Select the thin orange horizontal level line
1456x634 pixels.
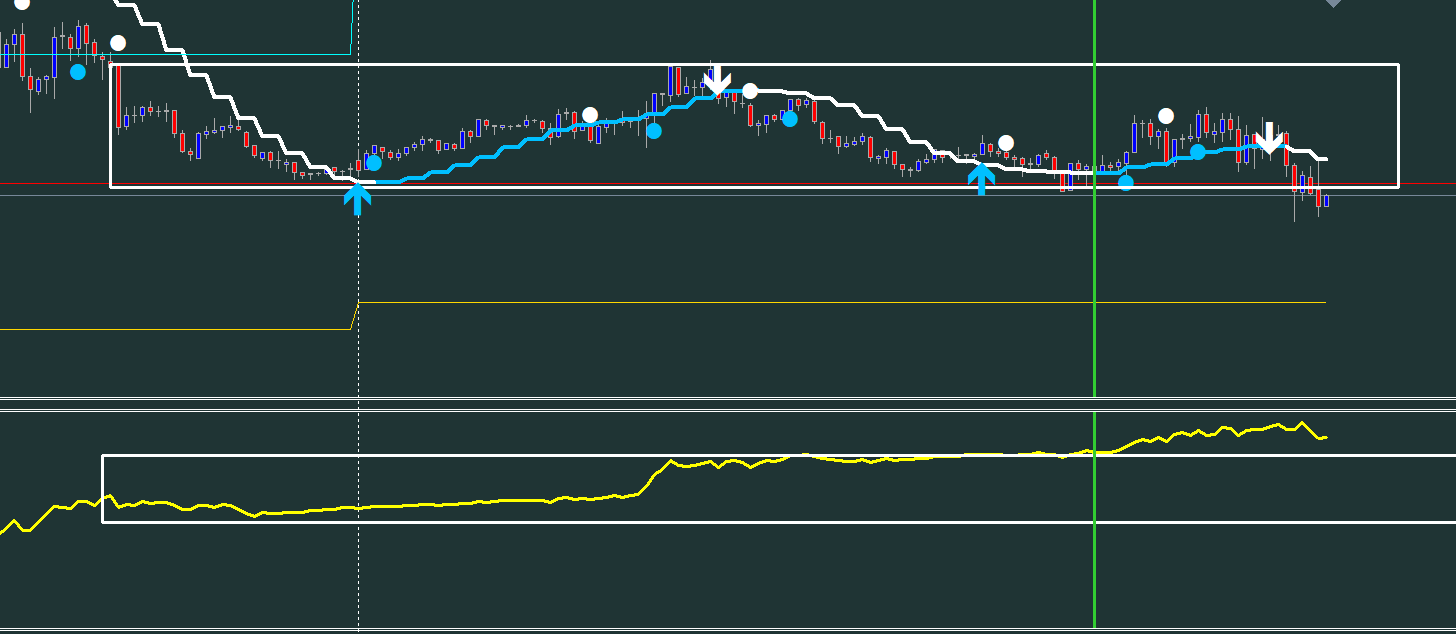(842, 302)
